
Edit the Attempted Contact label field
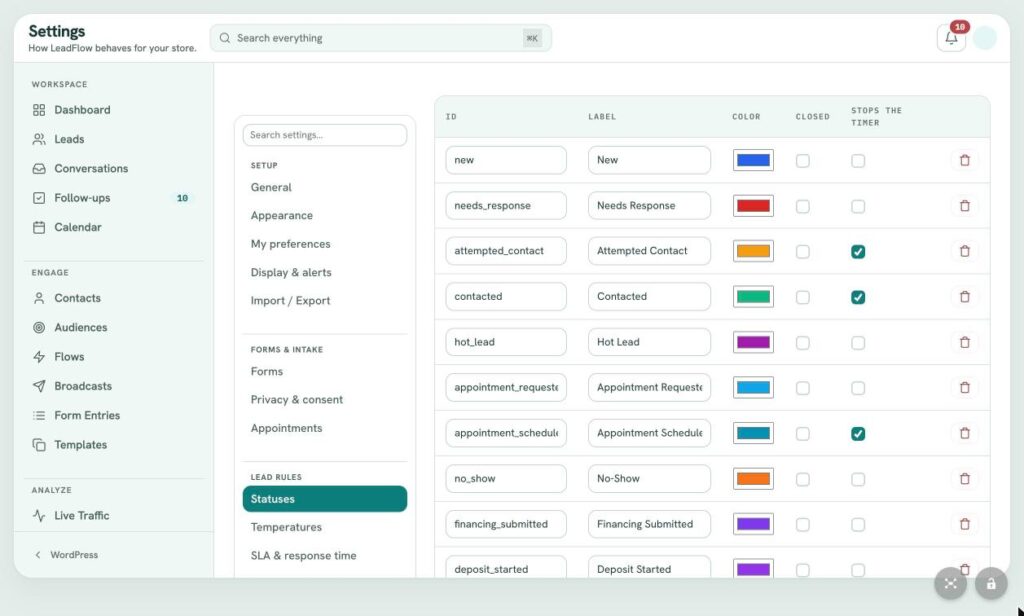click(649, 251)
